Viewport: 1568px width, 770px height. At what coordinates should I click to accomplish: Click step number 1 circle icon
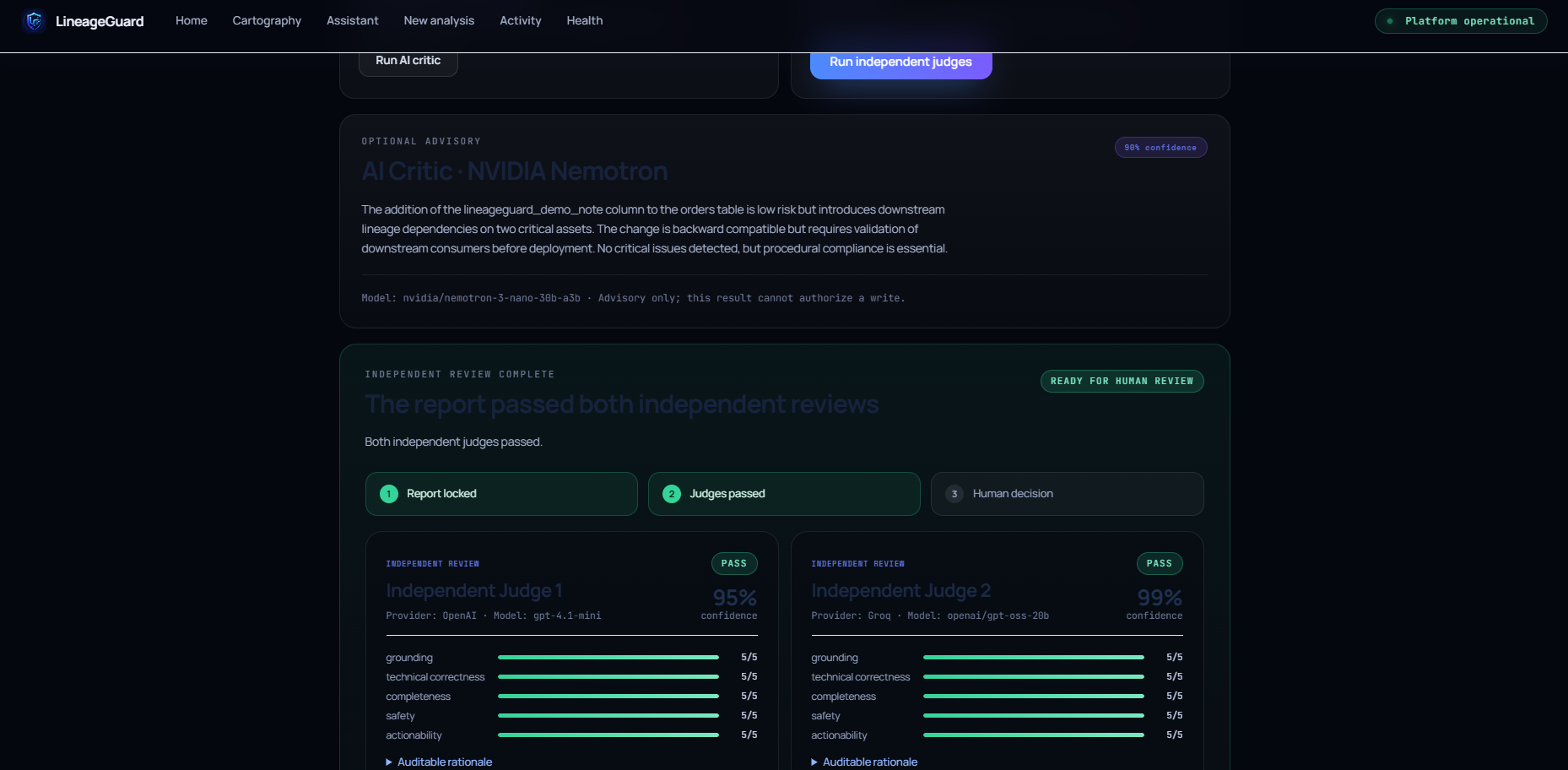[389, 494]
